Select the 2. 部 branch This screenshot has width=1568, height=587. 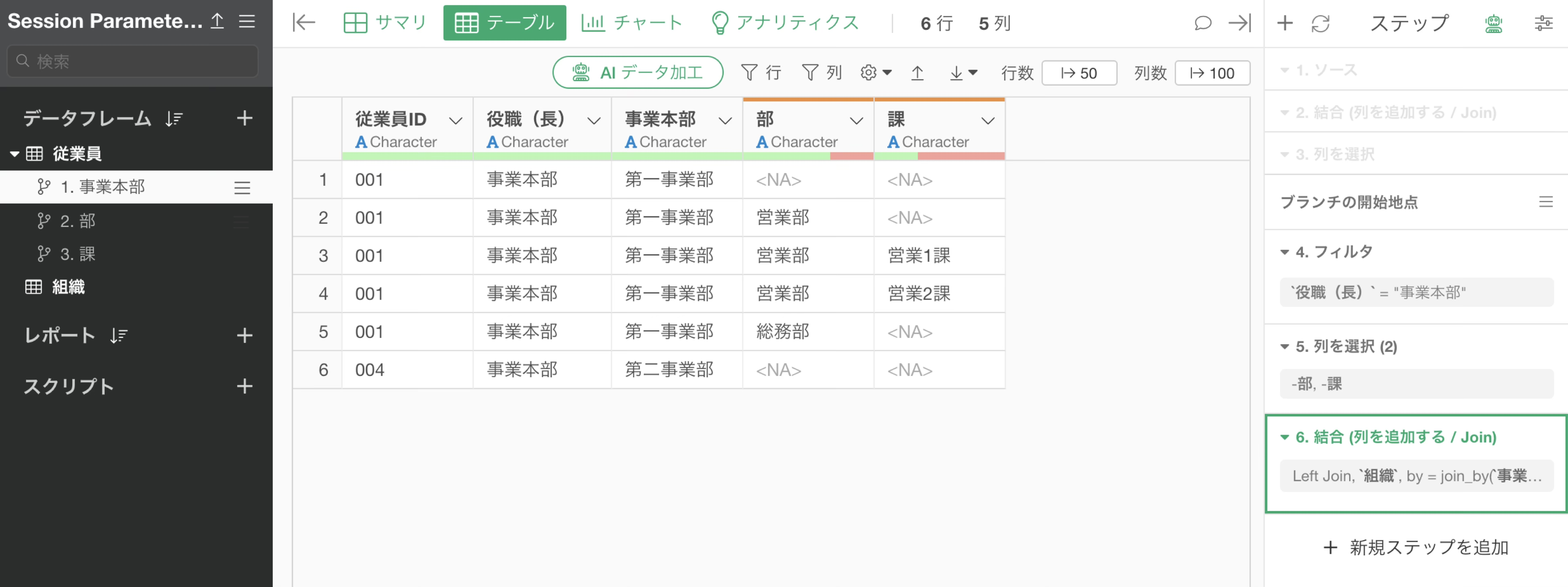click(x=77, y=221)
